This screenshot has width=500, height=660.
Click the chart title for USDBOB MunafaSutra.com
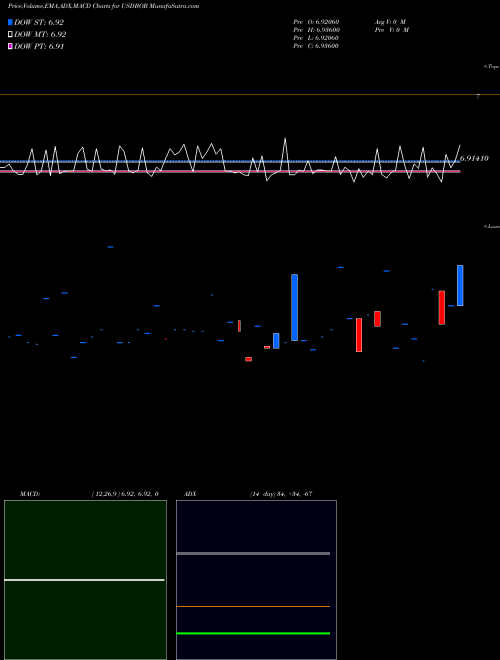click(x=104, y=6)
